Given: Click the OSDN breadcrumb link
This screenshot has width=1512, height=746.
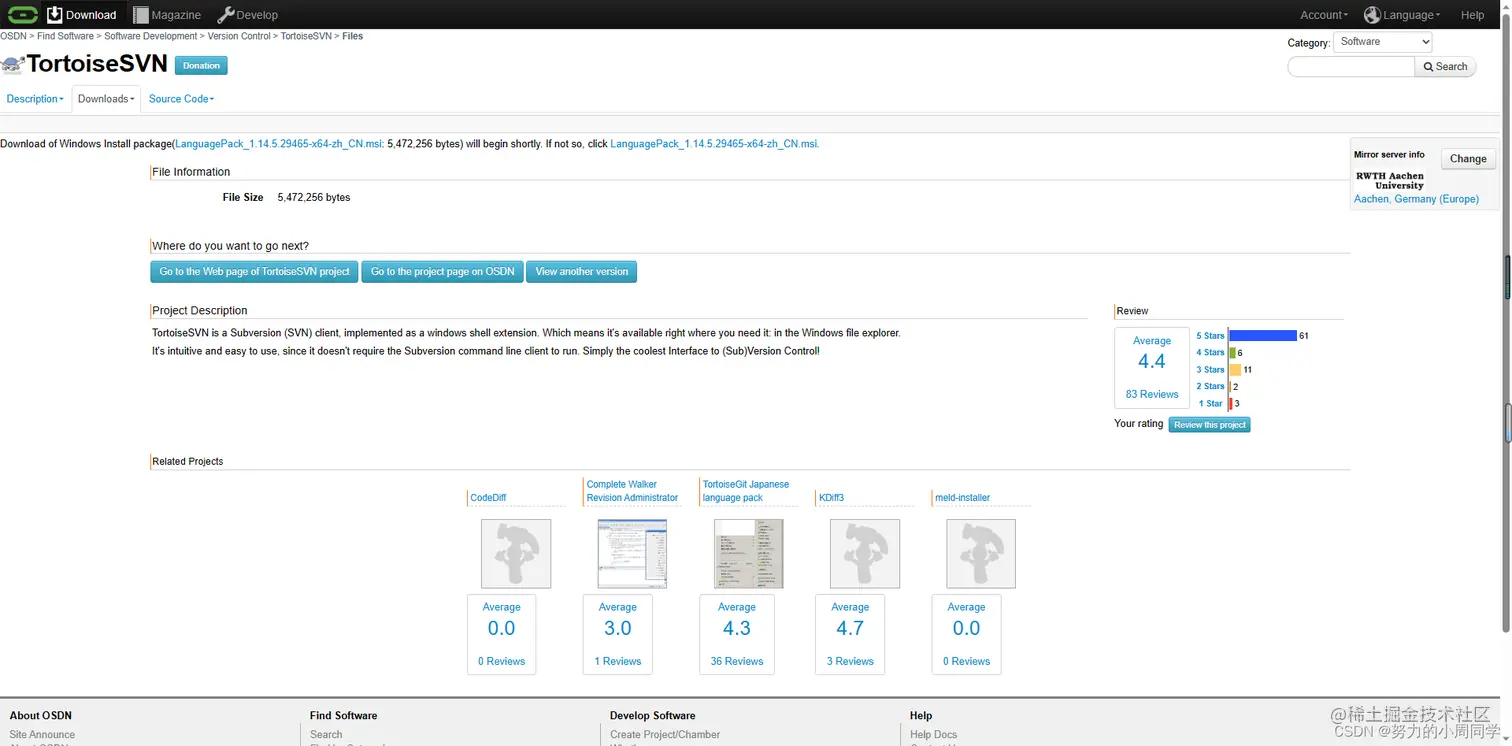Looking at the screenshot, I should coord(13,36).
